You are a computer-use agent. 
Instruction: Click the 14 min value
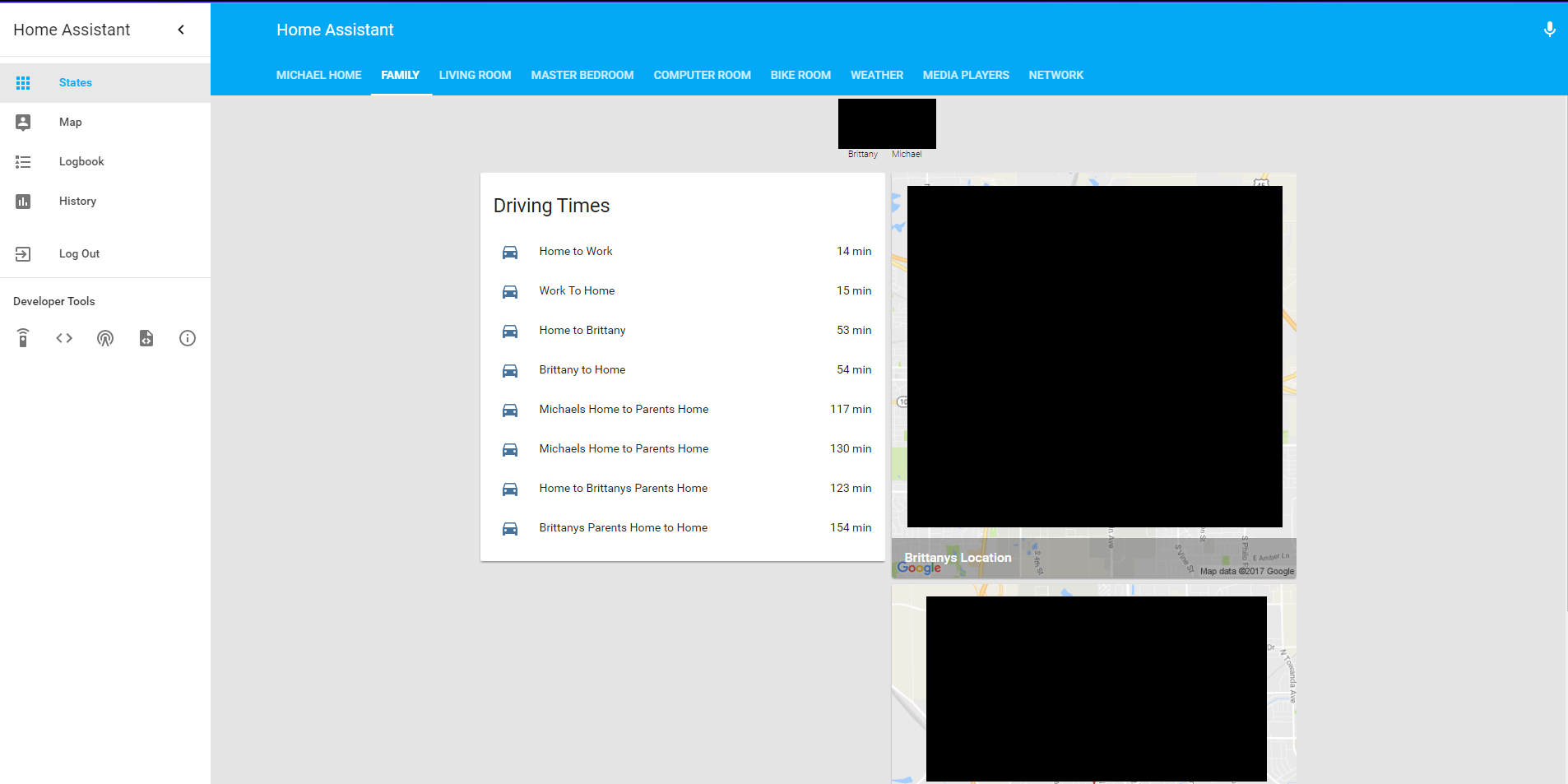click(x=854, y=252)
